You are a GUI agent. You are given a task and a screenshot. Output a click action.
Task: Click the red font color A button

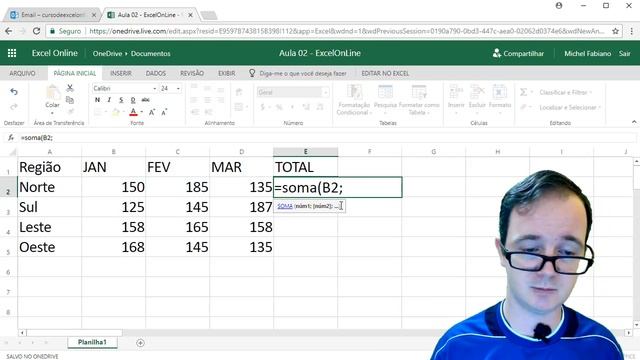pyautogui.click(x=133, y=112)
